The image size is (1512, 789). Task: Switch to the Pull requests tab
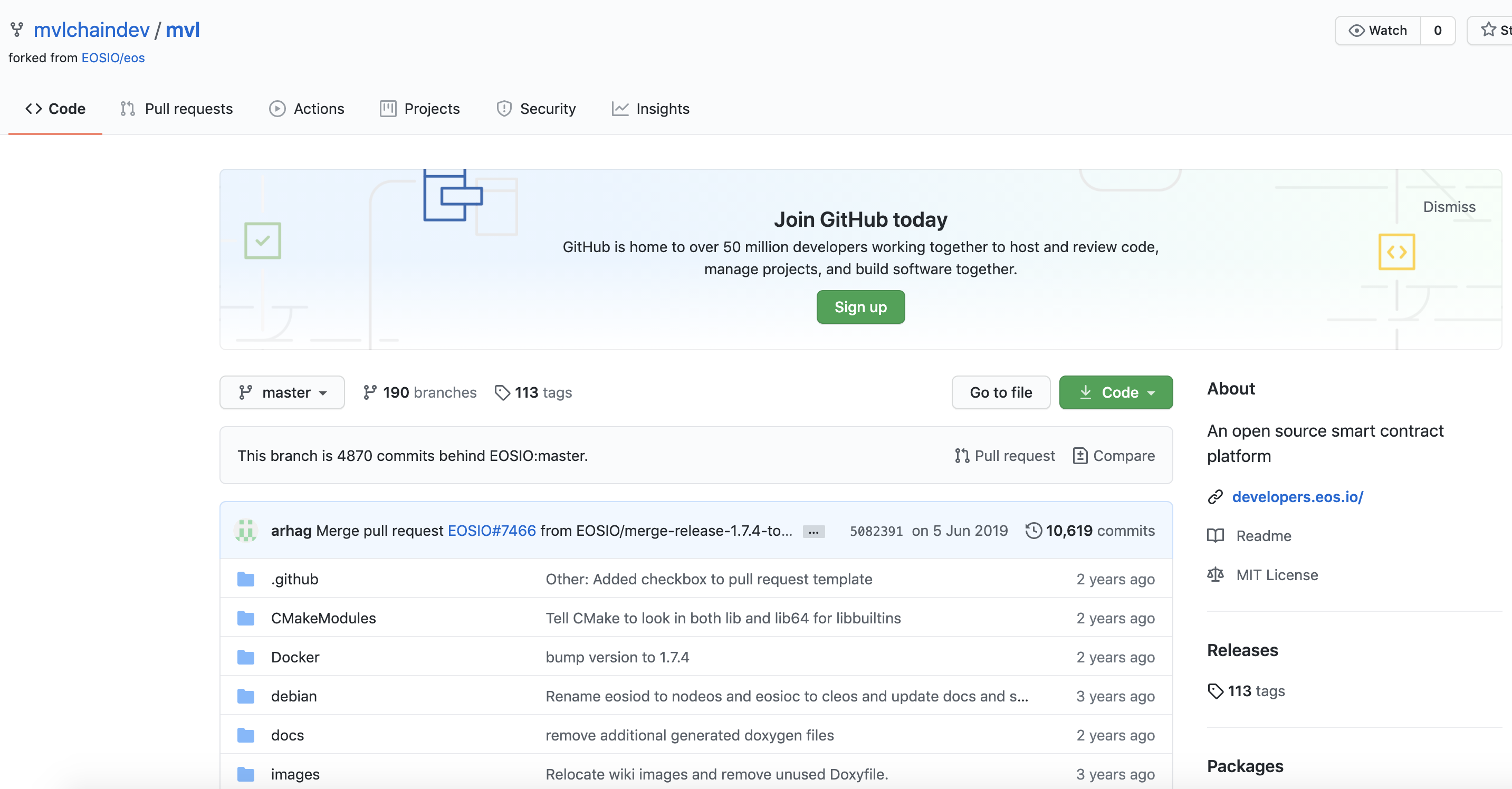(x=177, y=109)
